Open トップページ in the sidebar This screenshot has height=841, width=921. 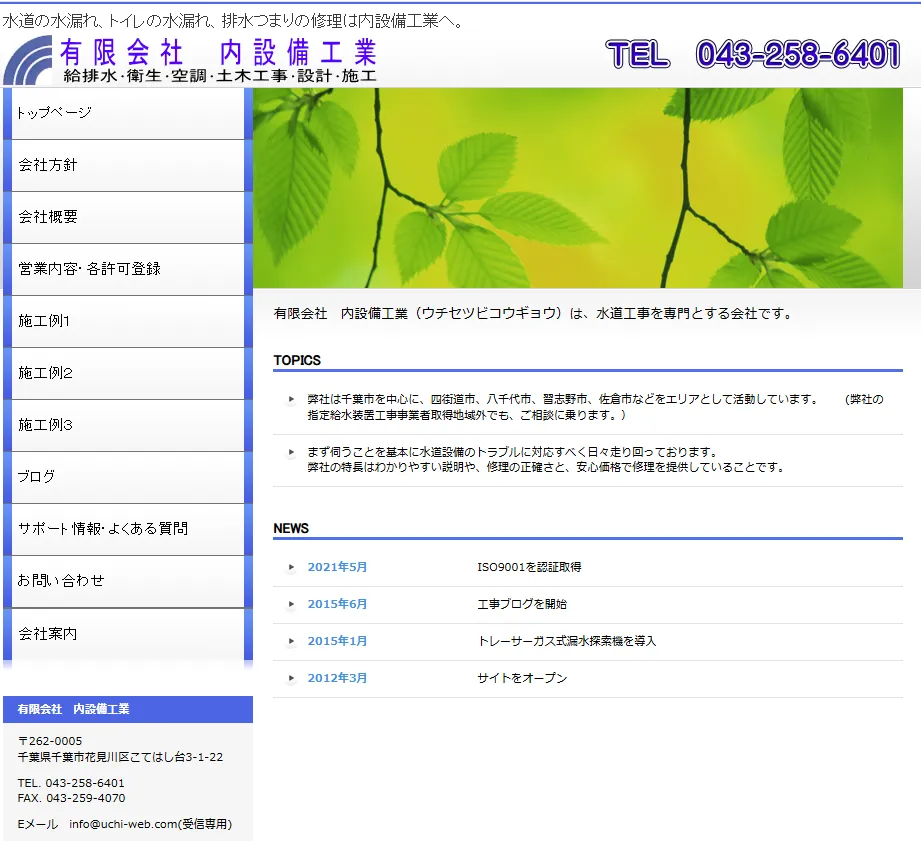pos(127,113)
